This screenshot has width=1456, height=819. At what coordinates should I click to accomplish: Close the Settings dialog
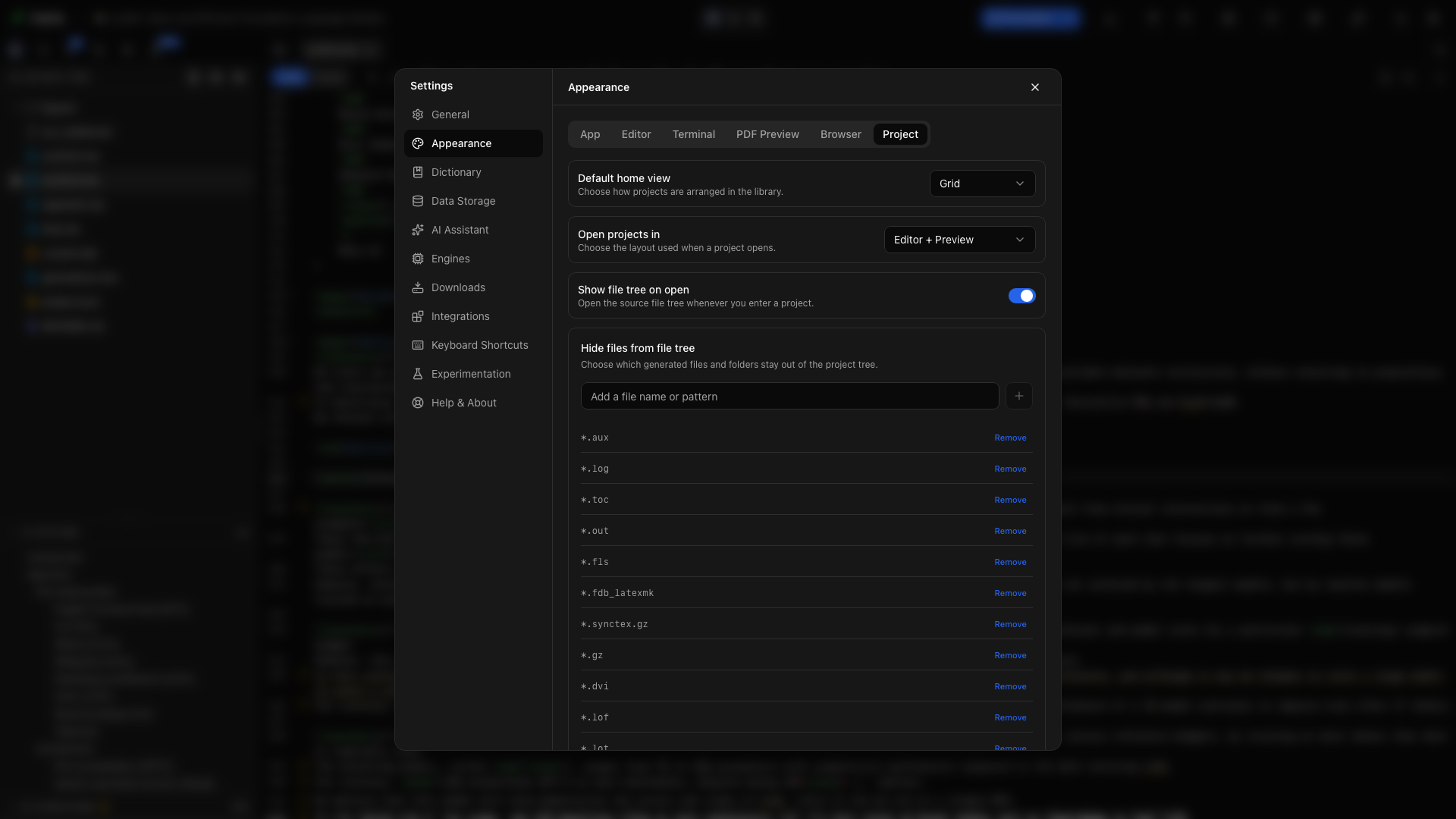coord(1035,87)
